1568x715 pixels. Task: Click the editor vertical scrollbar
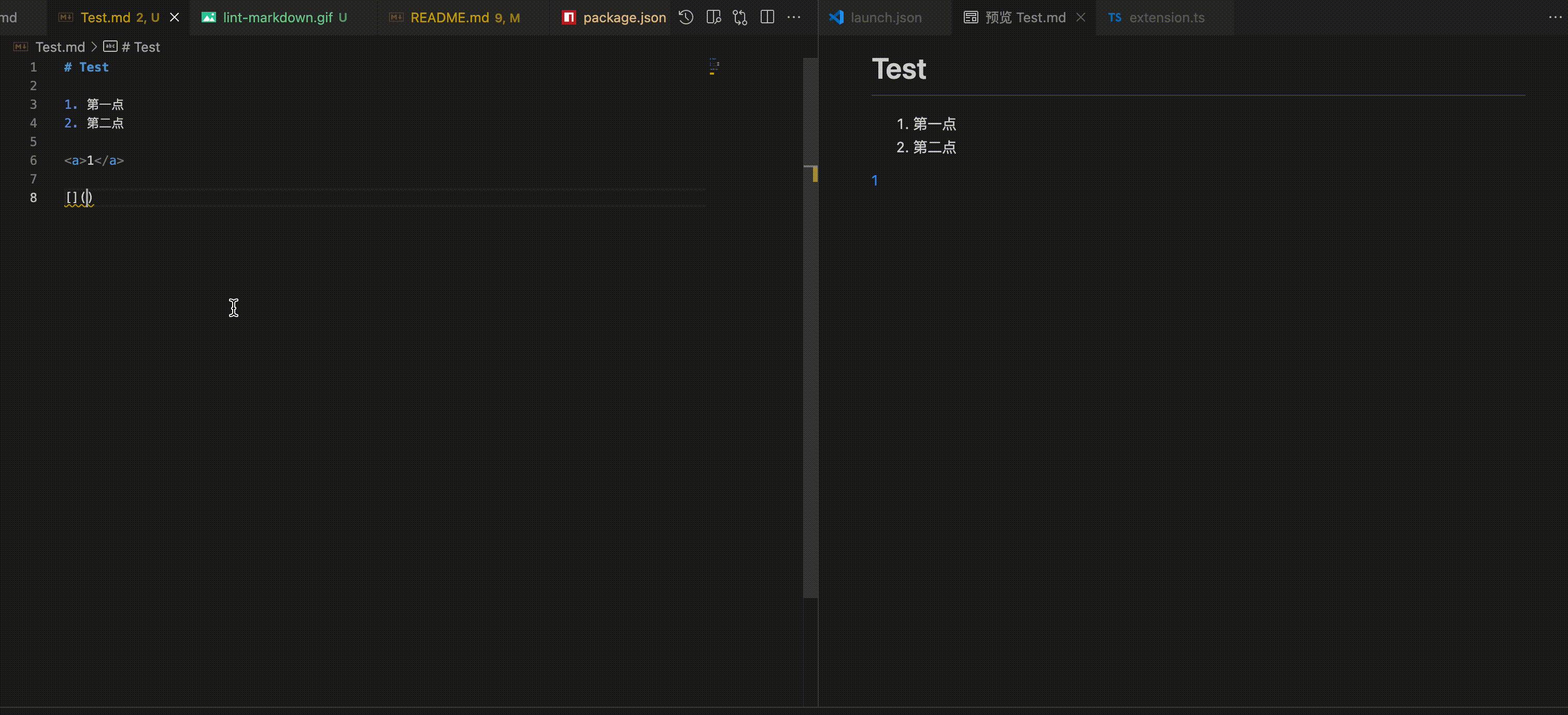coord(810,365)
